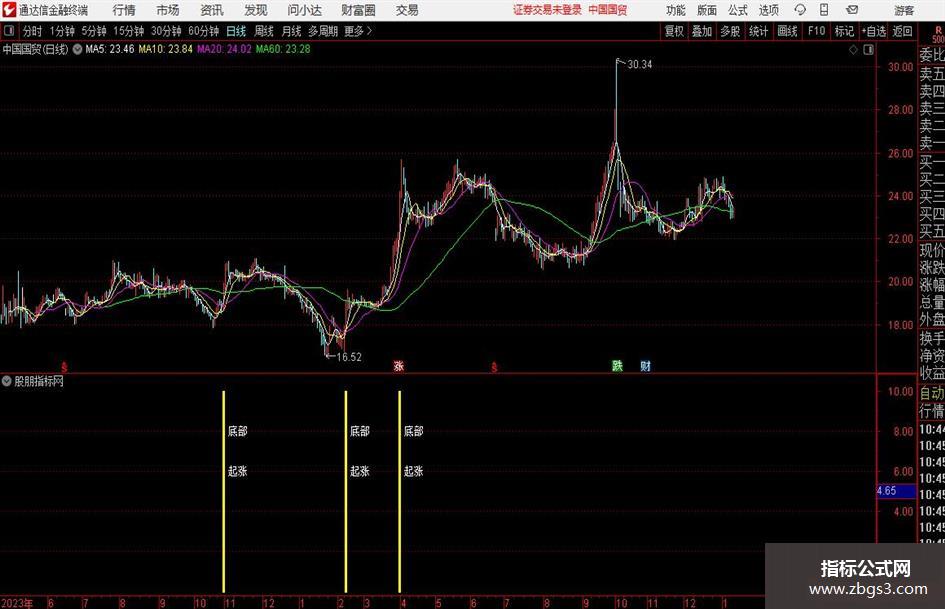Switch to 1分钟 period
The width and height of the screenshot is (945, 609).
[62, 31]
